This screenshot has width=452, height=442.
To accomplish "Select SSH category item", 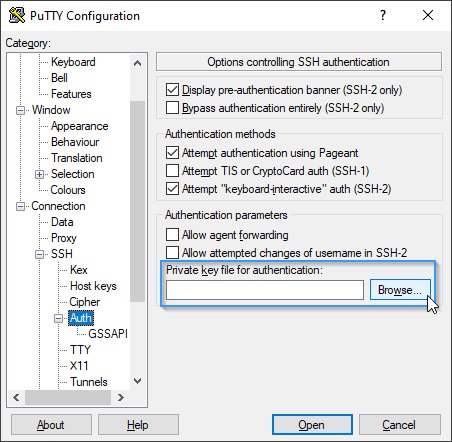I will 62,254.
